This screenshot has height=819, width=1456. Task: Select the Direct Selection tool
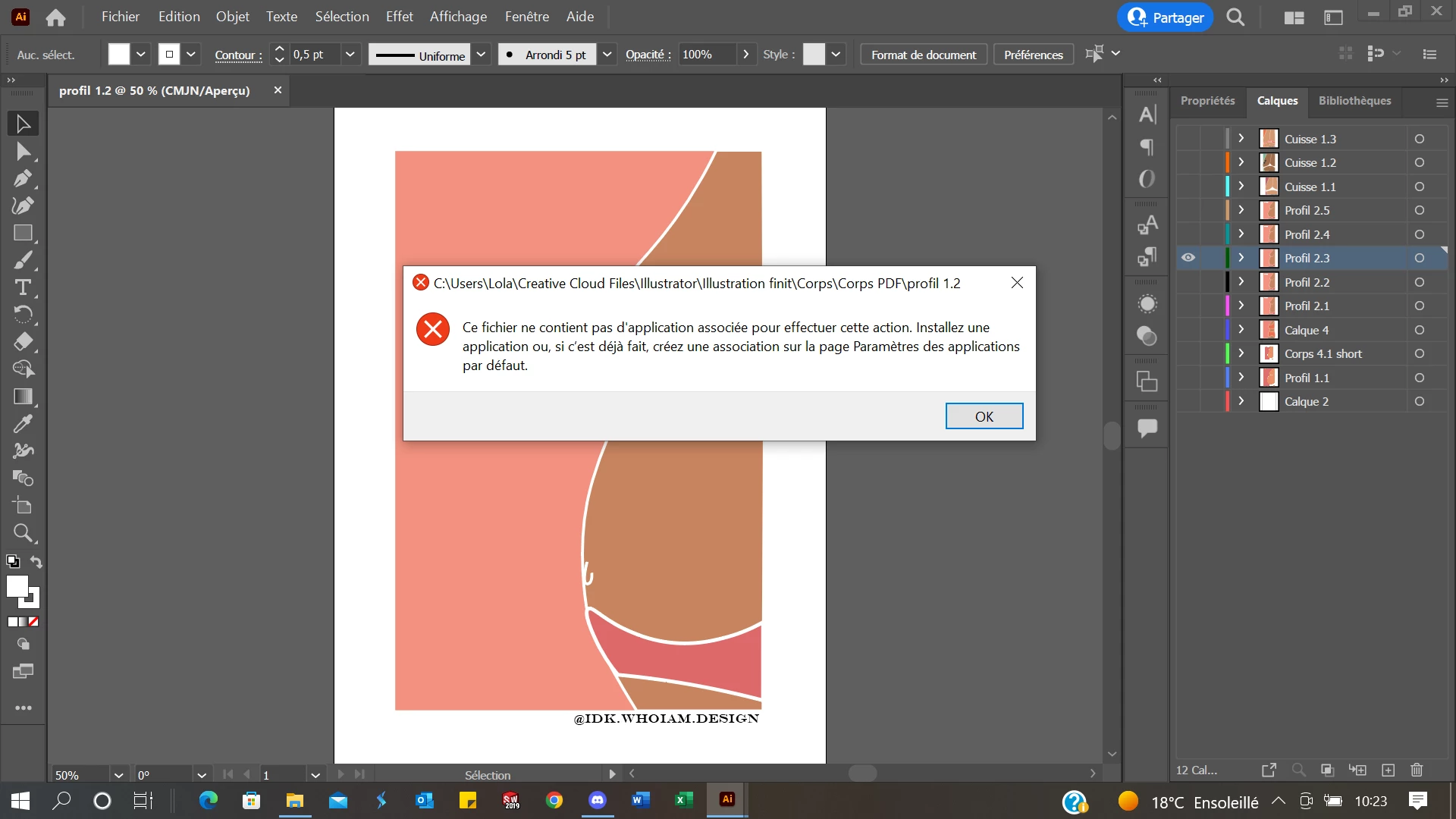point(23,152)
